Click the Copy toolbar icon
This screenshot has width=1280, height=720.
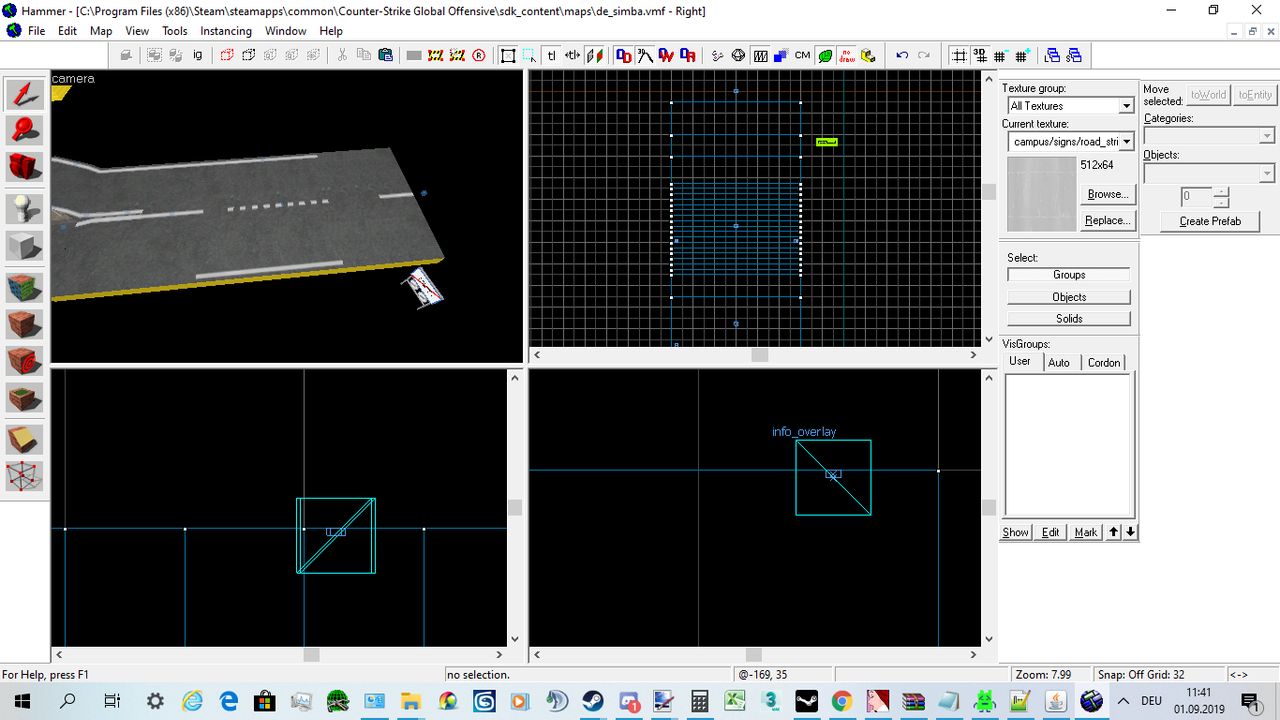[364, 56]
